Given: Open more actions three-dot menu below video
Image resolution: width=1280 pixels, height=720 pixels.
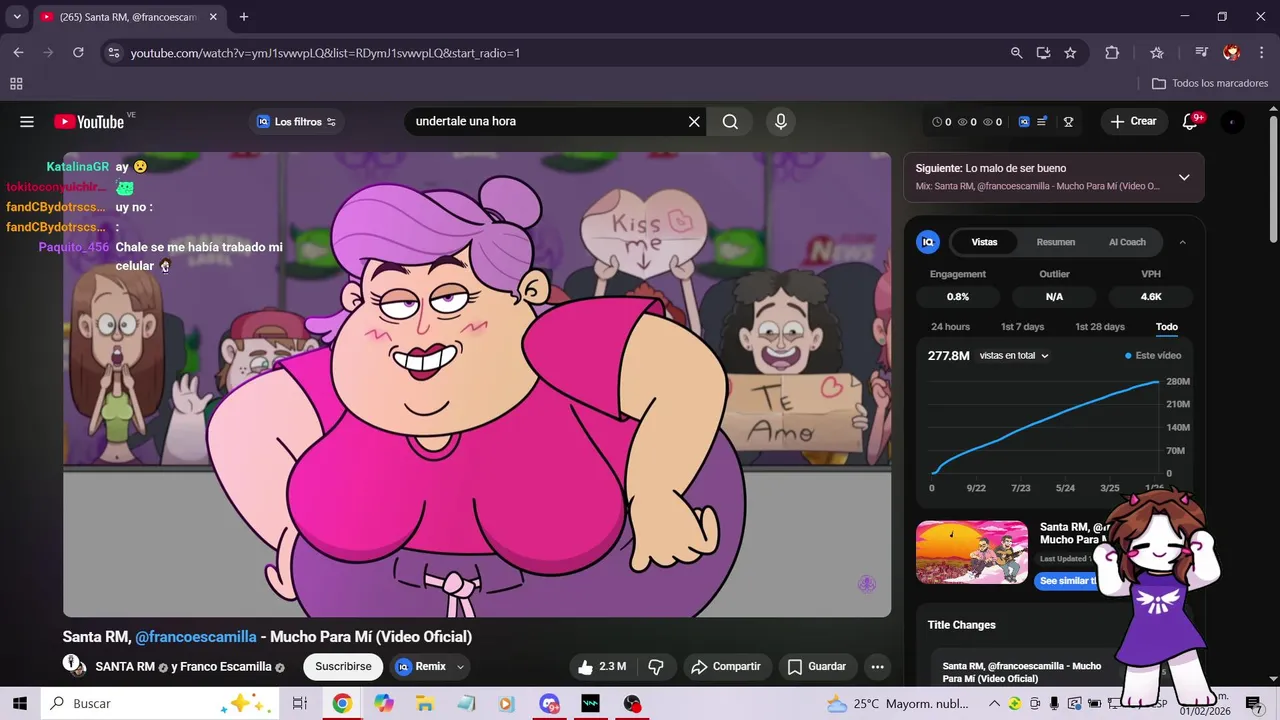Looking at the screenshot, I should click(877, 667).
